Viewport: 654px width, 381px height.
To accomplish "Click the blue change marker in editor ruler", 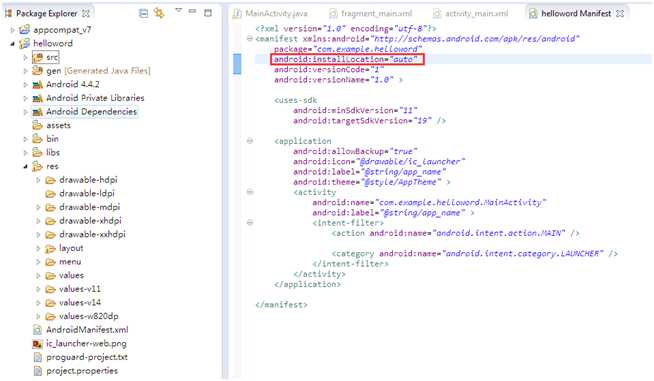I will [237, 64].
